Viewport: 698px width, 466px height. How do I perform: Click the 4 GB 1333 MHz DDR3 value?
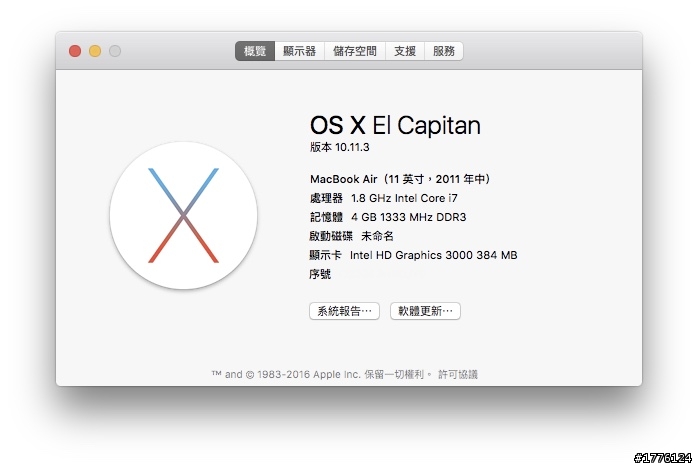click(409, 217)
